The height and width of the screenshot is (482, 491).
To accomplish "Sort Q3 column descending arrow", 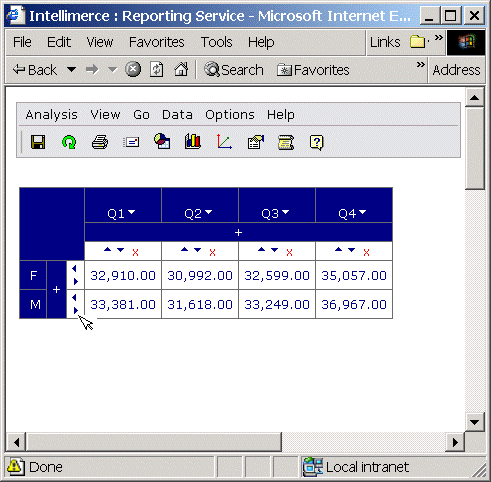I will click(x=274, y=250).
